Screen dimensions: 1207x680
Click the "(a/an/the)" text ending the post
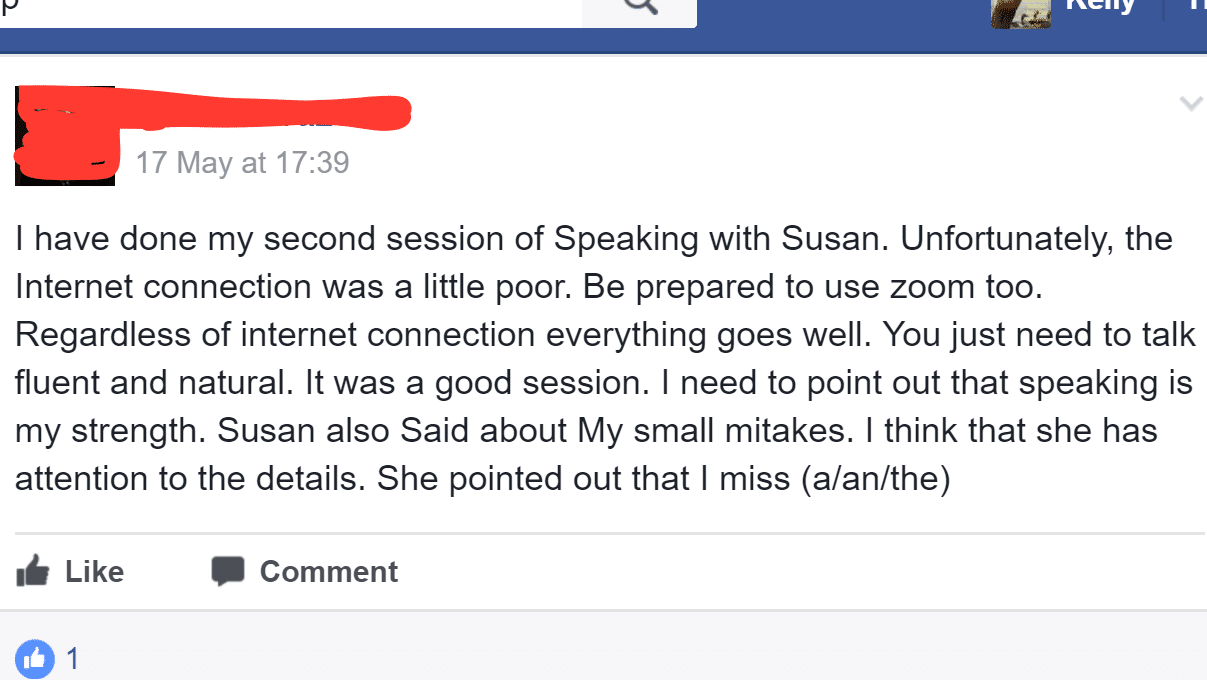tap(874, 479)
